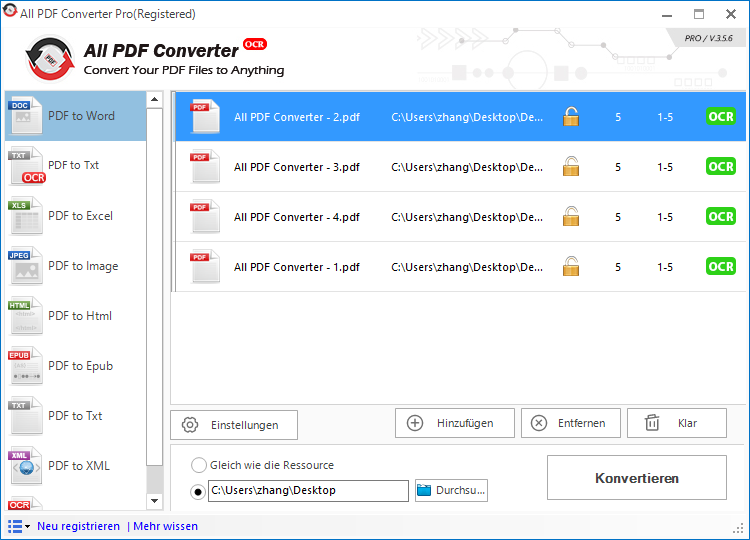Start conversion with Konvertieren button

637,478
